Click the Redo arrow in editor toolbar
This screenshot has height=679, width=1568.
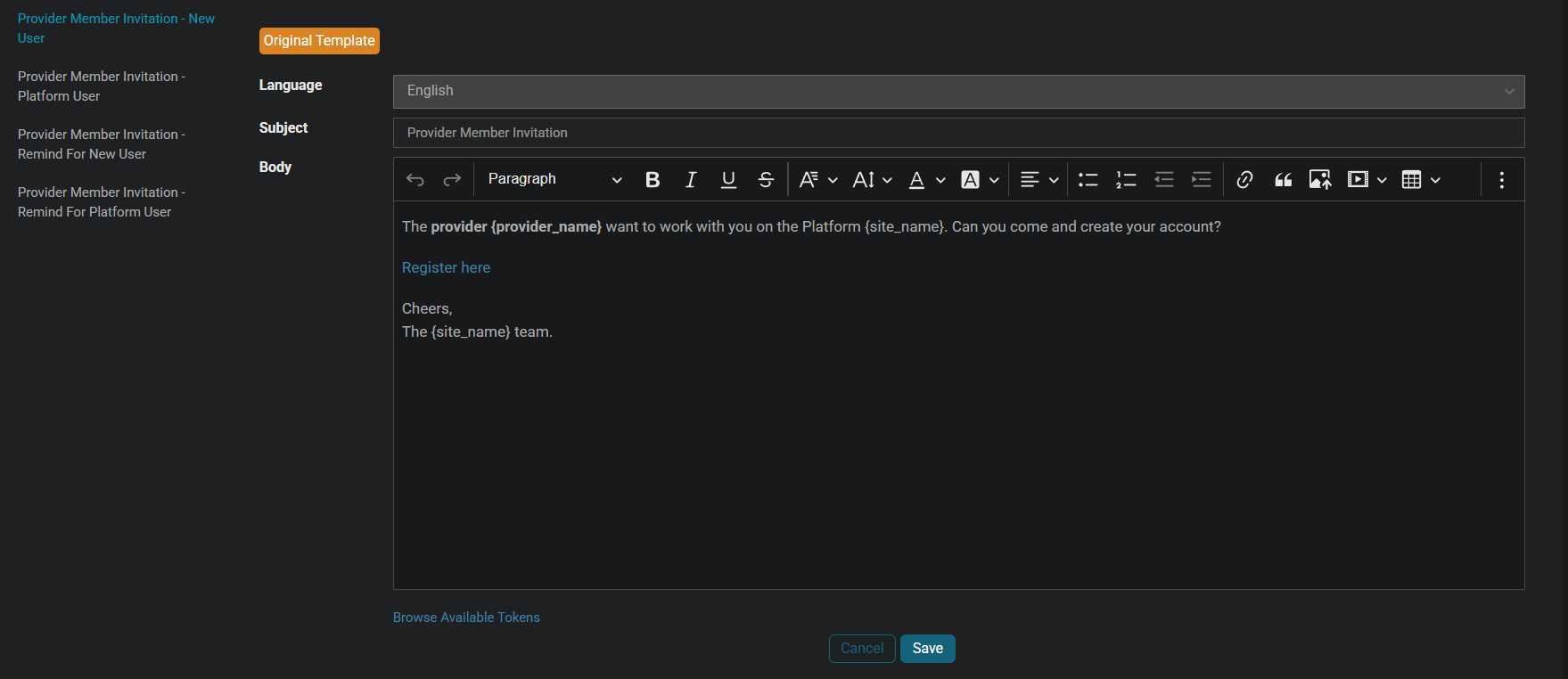pyautogui.click(x=452, y=180)
